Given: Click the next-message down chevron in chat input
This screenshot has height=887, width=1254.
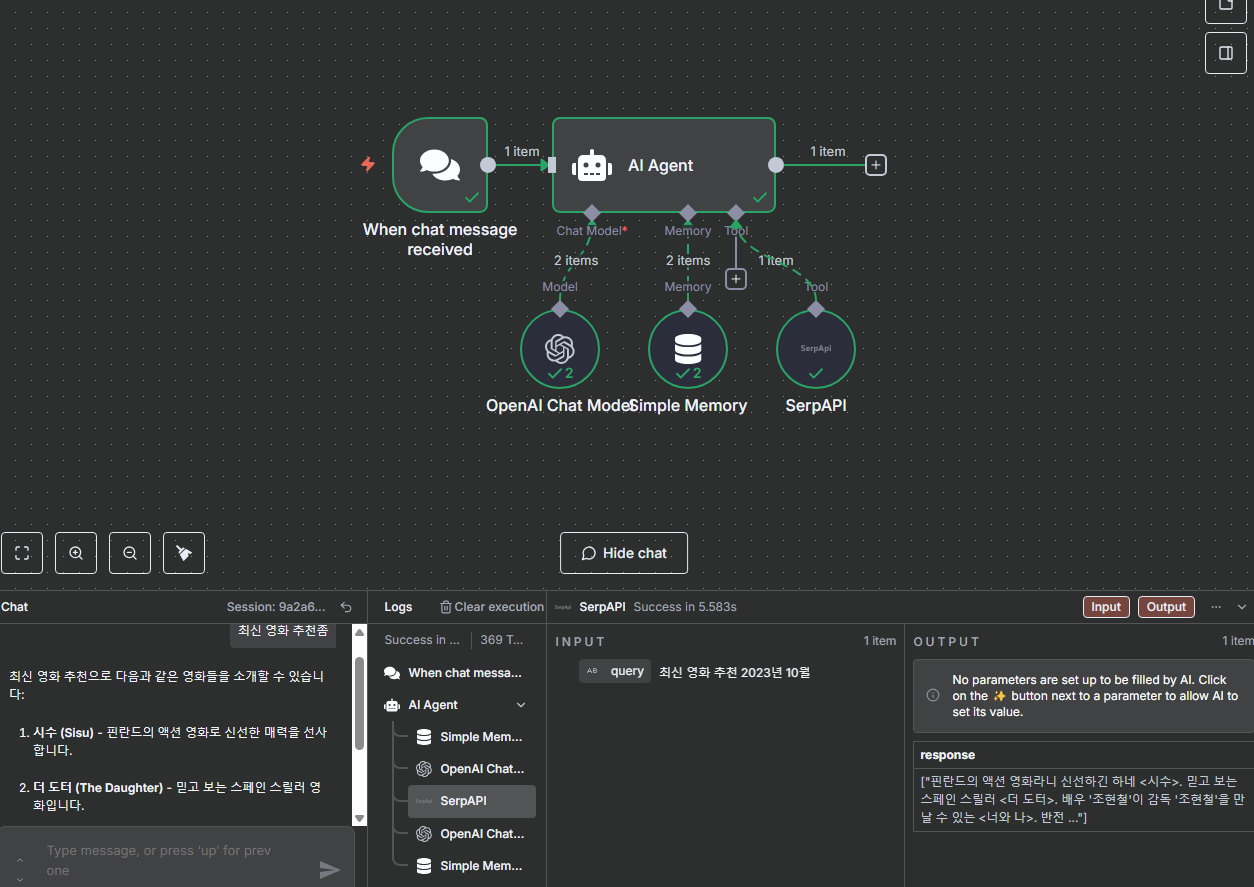Looking at the screenshot, I should click(x=20, y=878).
